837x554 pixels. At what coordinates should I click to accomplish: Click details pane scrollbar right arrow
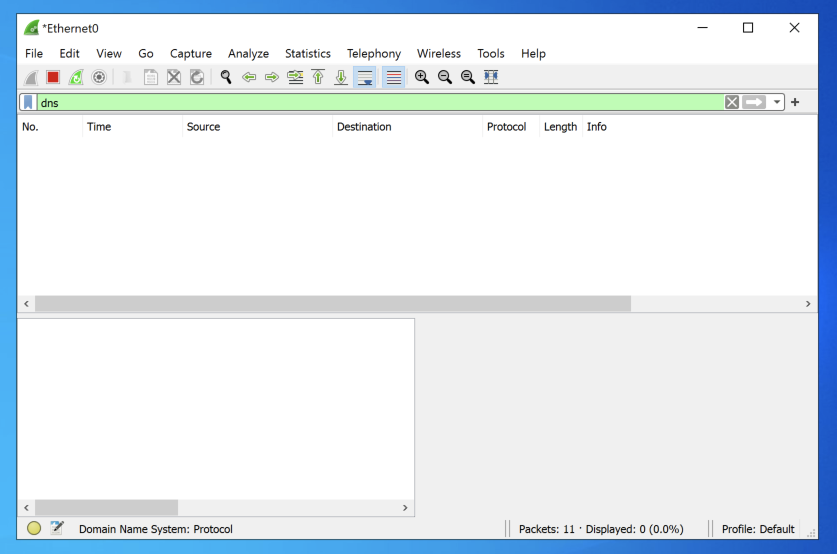405,508
